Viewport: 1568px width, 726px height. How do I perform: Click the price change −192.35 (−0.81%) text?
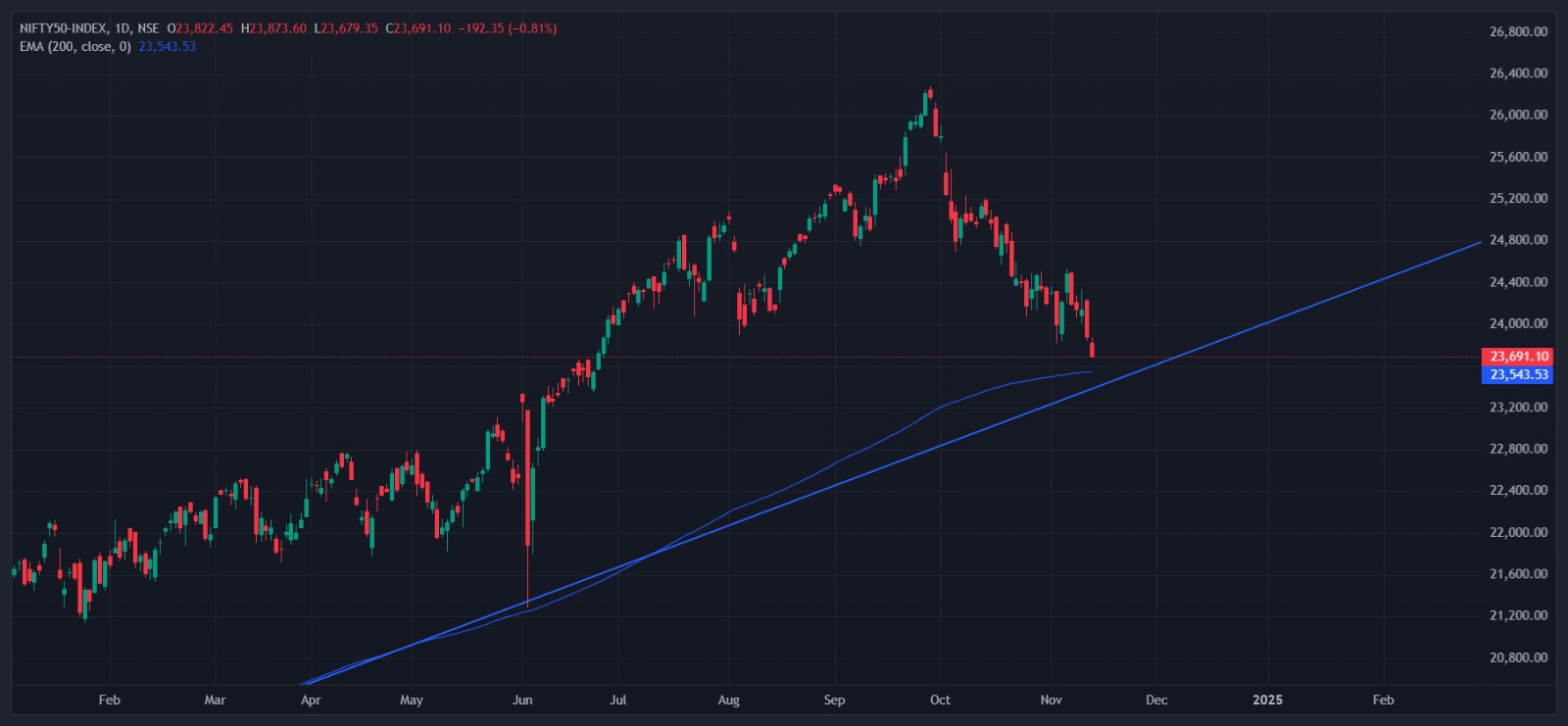(x=507, y=28)
